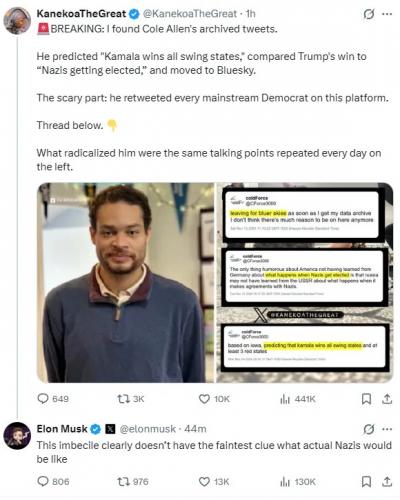Open more options on Elon Musk's reply

click(x=387, y=429)
